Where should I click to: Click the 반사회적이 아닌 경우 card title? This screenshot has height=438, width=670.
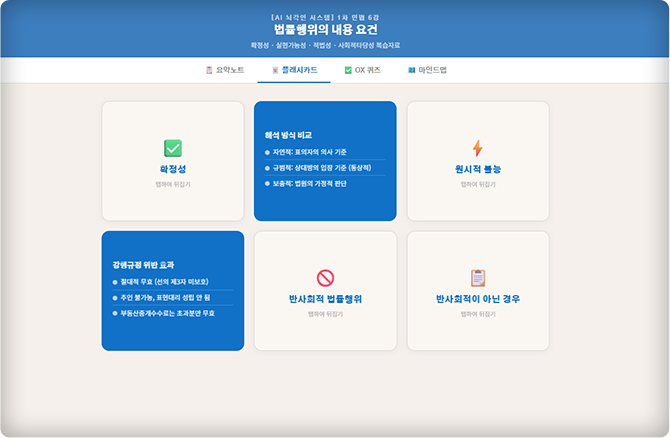coord(478,299)
